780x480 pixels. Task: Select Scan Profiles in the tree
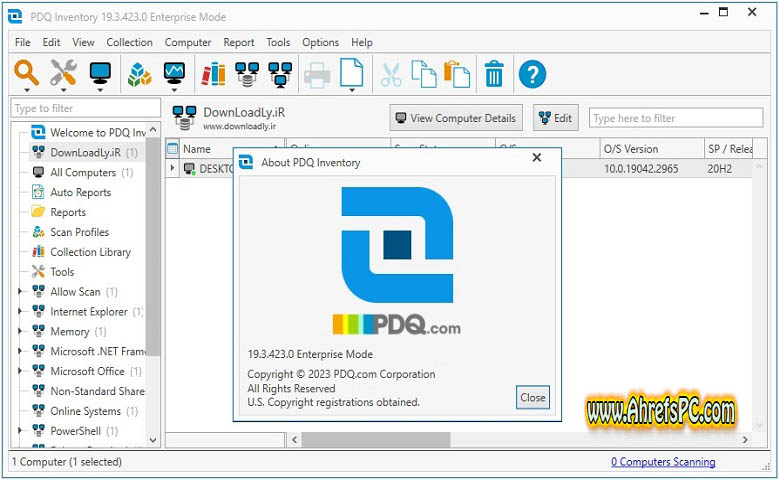pyautogui.click(x=70, y=232)
